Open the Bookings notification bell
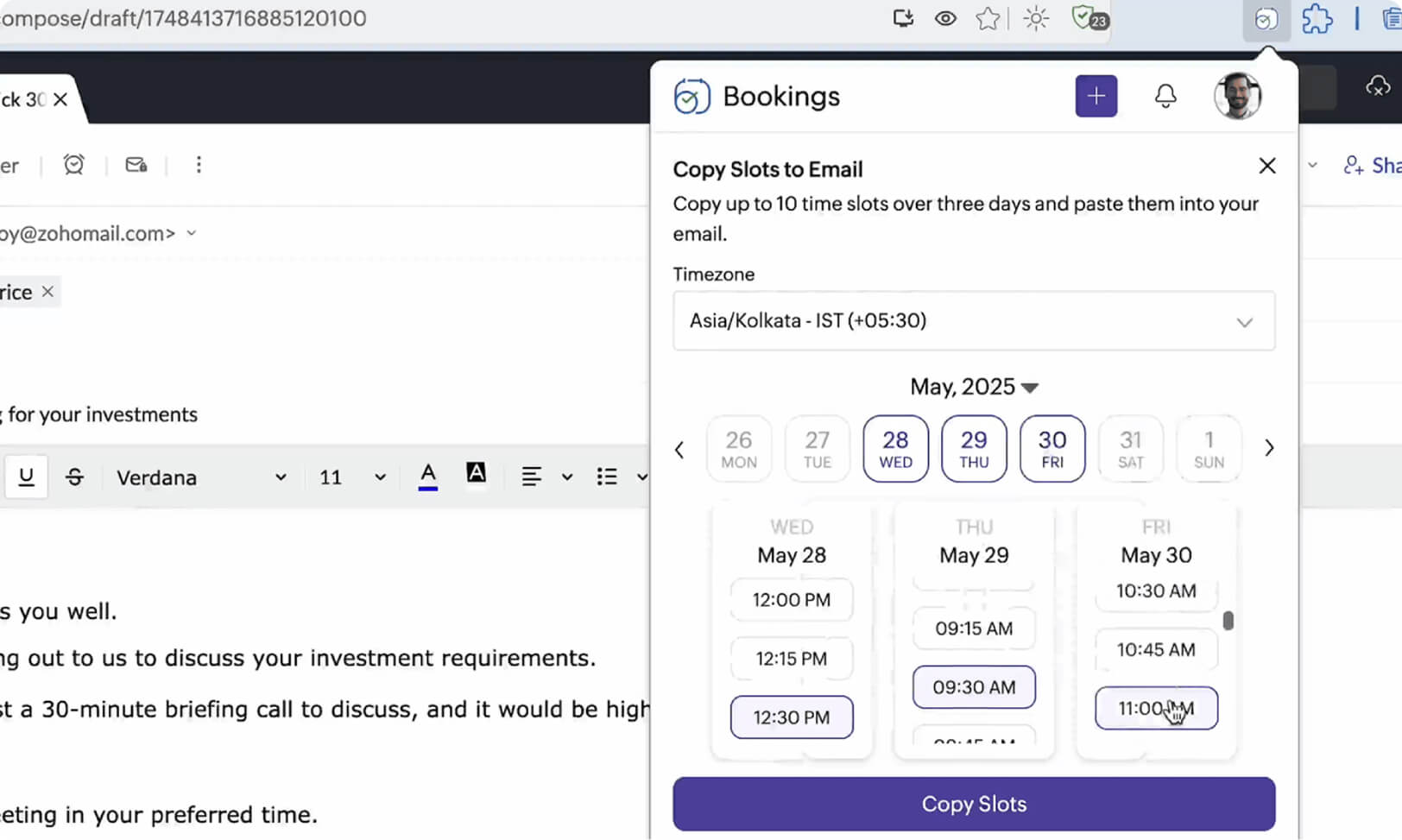 pos(1165,96)
